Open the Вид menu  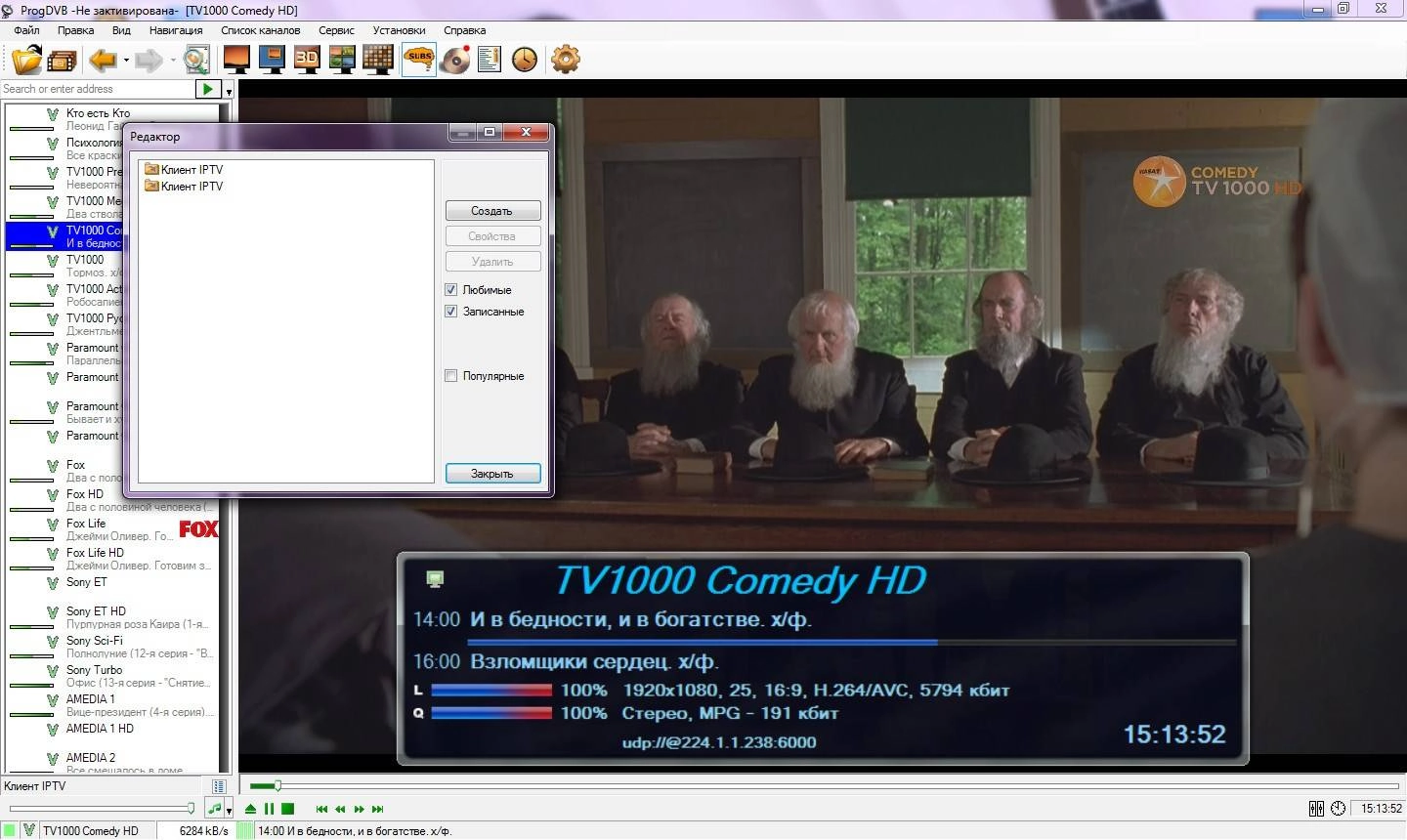[x=121, y=30]
